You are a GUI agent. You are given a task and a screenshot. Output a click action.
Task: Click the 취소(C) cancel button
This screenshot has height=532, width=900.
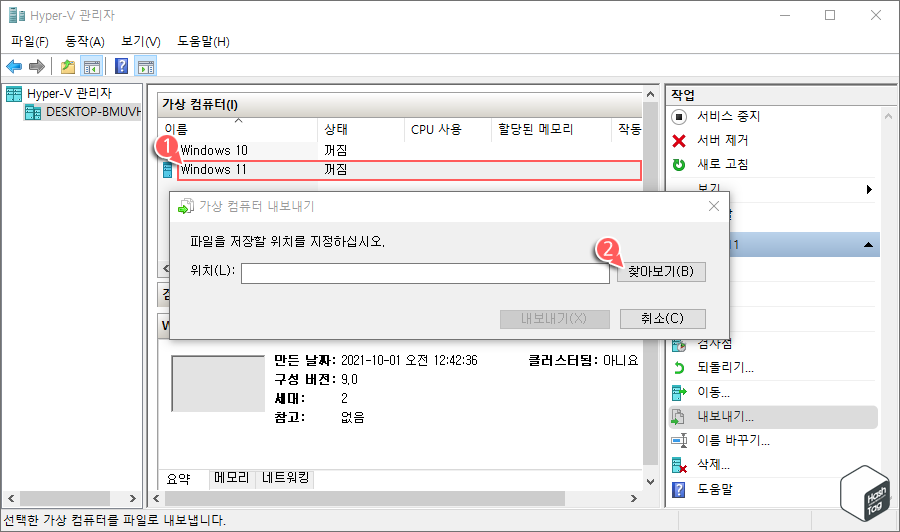coord(662,319)
